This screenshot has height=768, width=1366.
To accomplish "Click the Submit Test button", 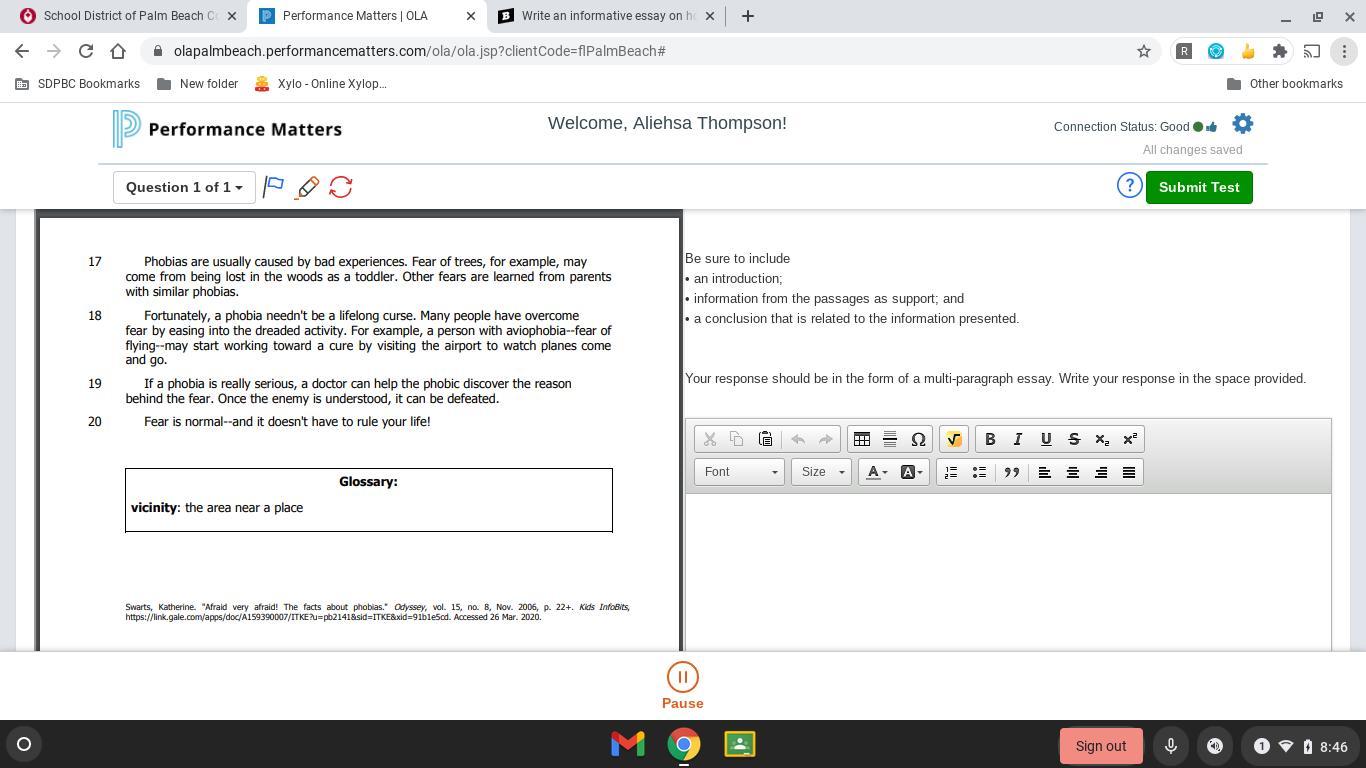I will click(x=1199, y=187).
